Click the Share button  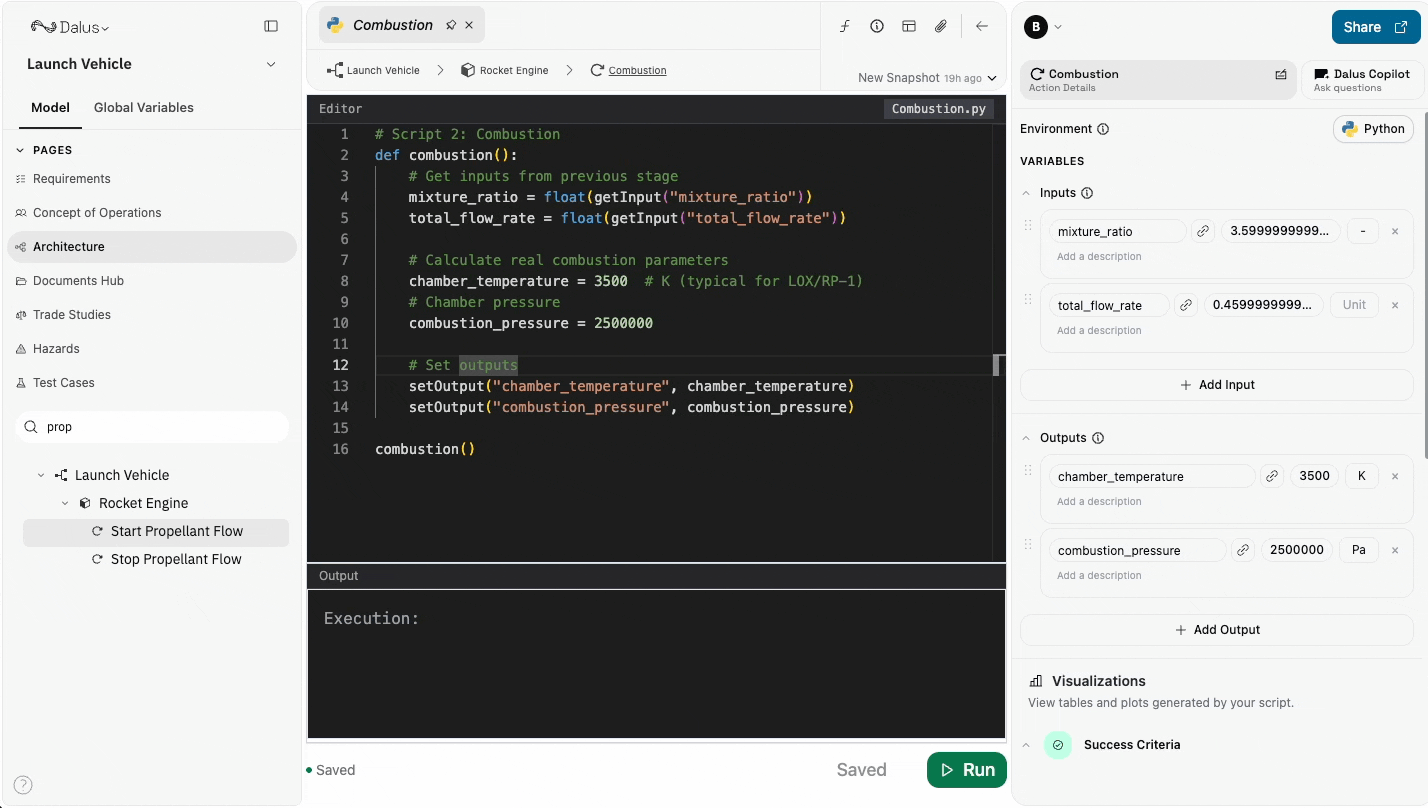(1375, 27)
